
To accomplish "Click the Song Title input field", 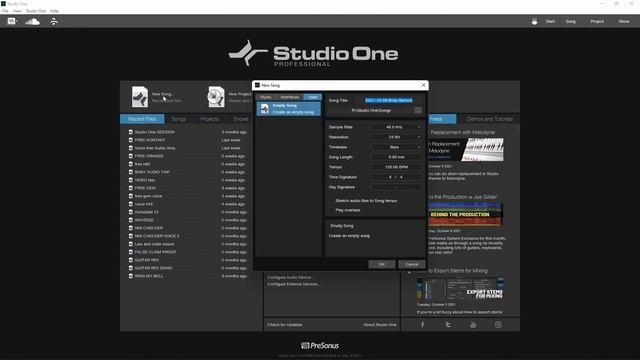I will [x=389, y=100].
